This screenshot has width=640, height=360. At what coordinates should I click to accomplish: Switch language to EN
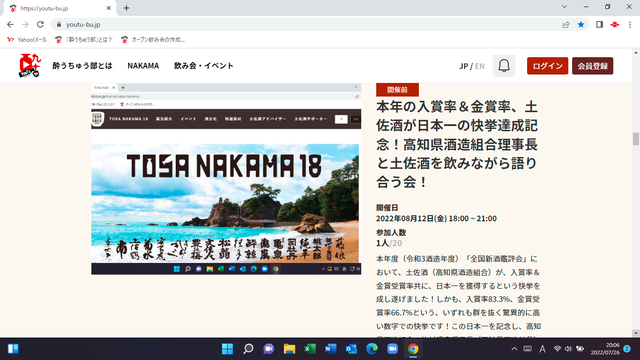(x=480, y=66)
